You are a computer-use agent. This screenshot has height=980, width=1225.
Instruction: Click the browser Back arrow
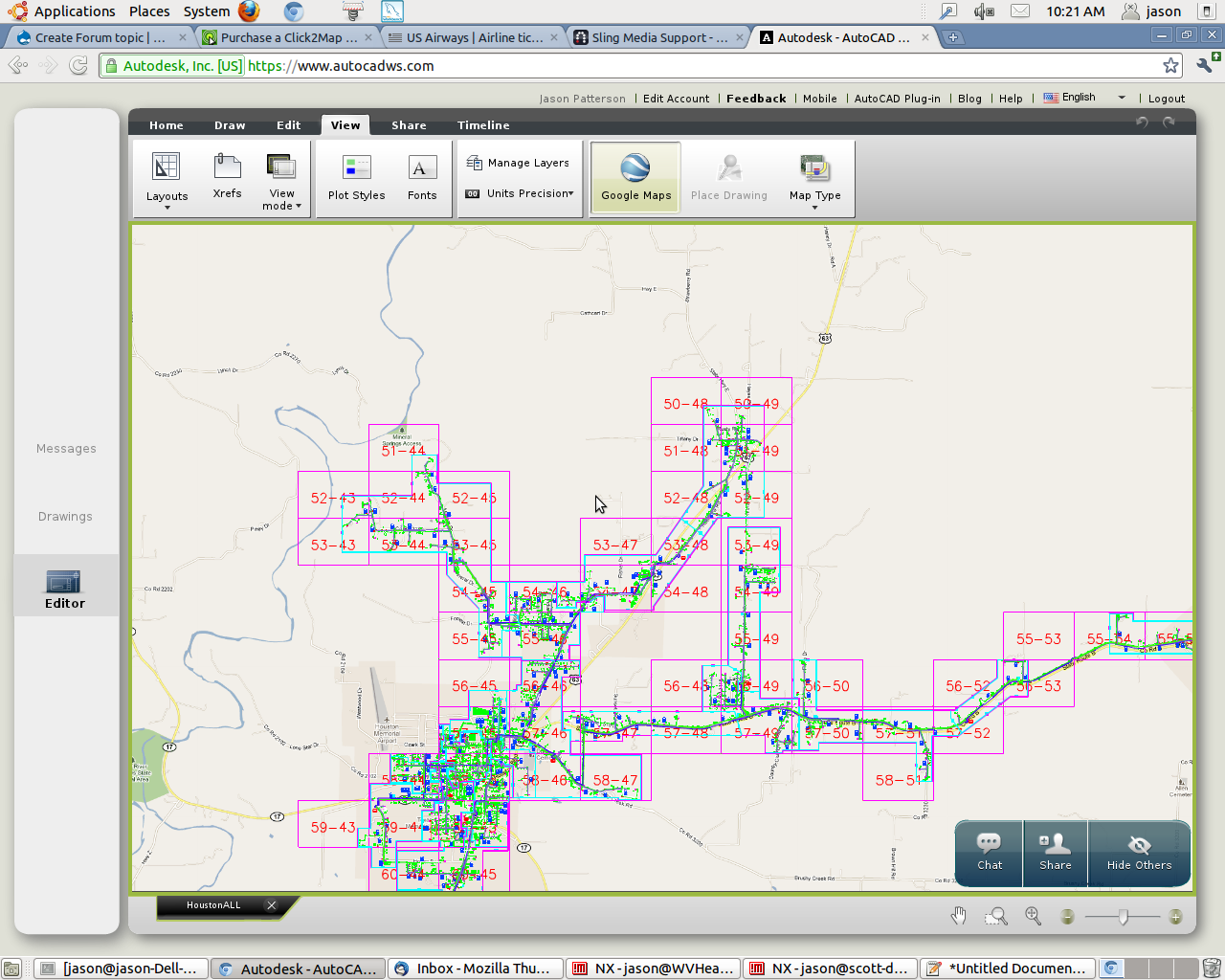(17, 65)
